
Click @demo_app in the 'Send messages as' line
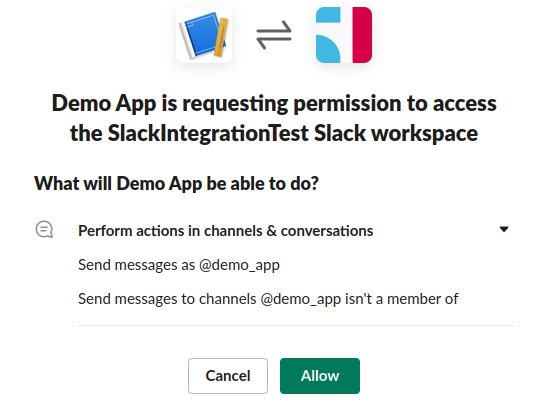[239, 265]
